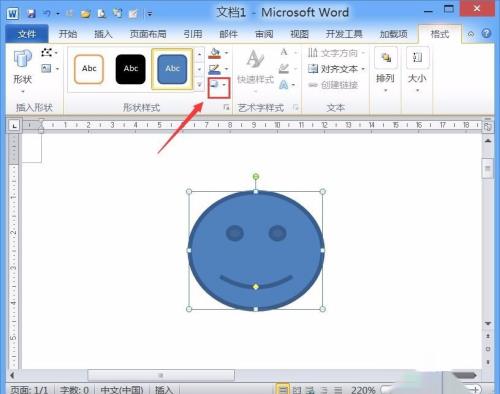Open the Shape Effects dropdown arrow
The width and height of the screenshot is (500, 394).
tap(224, 85)
